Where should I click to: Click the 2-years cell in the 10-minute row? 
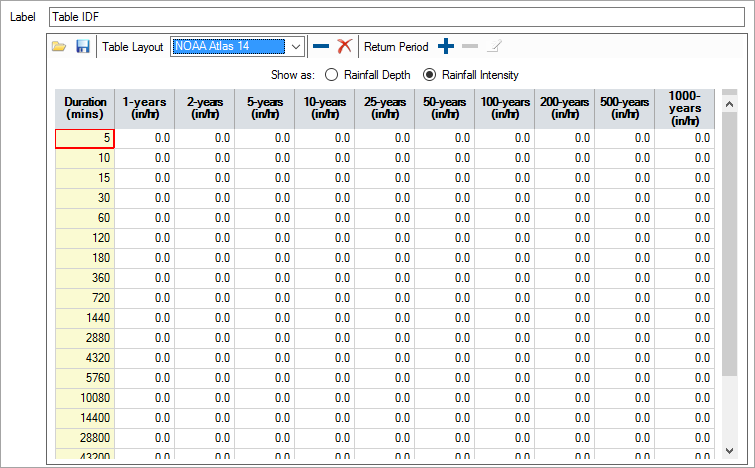[205, 158]
